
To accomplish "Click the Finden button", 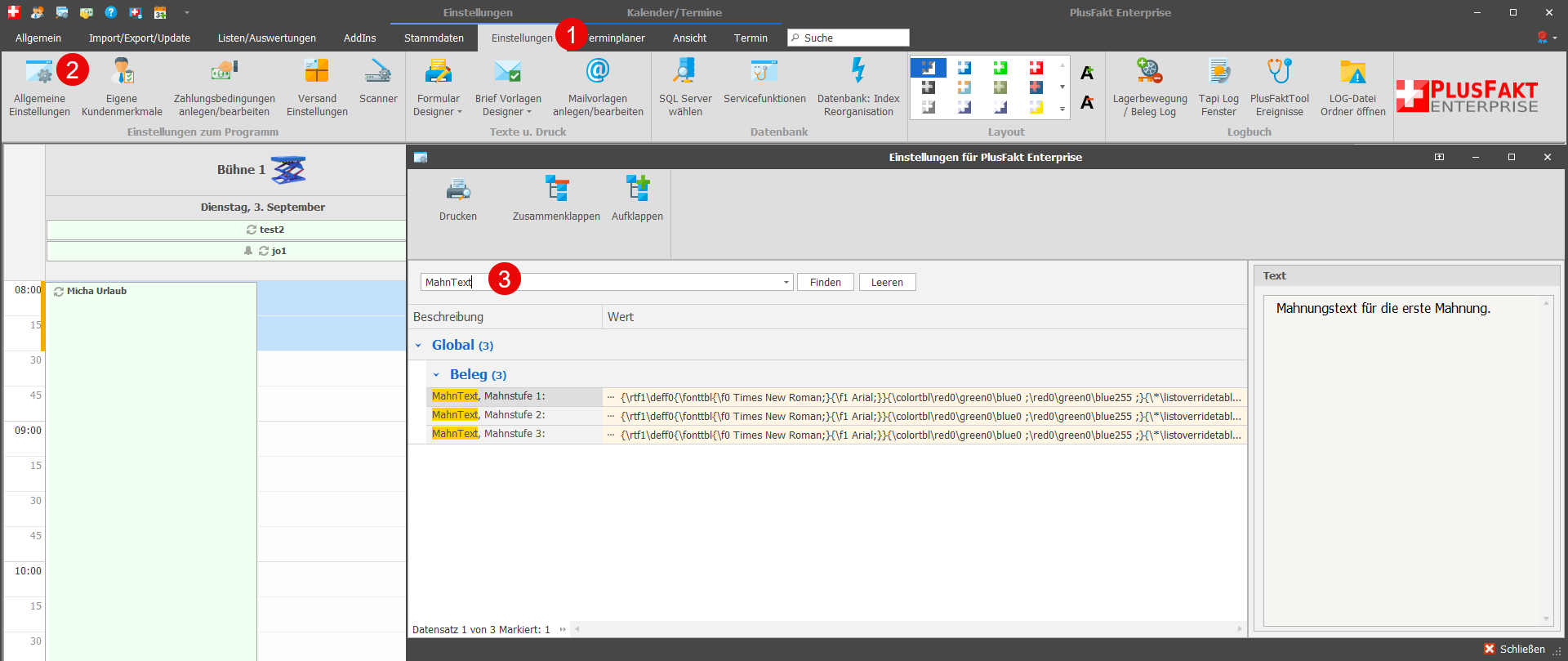I will tap(826, 282).
